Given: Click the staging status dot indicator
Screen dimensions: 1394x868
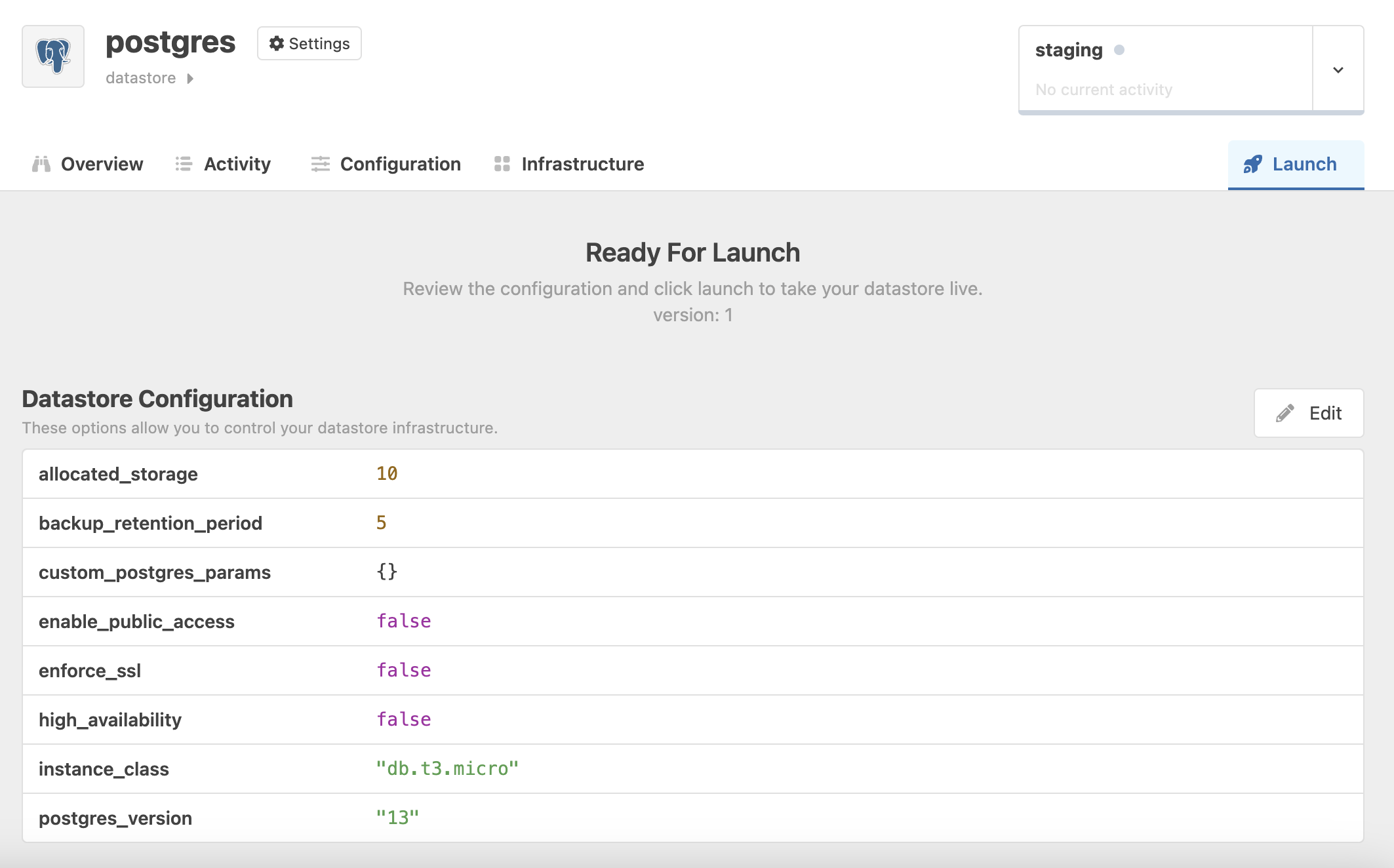Looking at the screenshot, I should pos(1120,49).
